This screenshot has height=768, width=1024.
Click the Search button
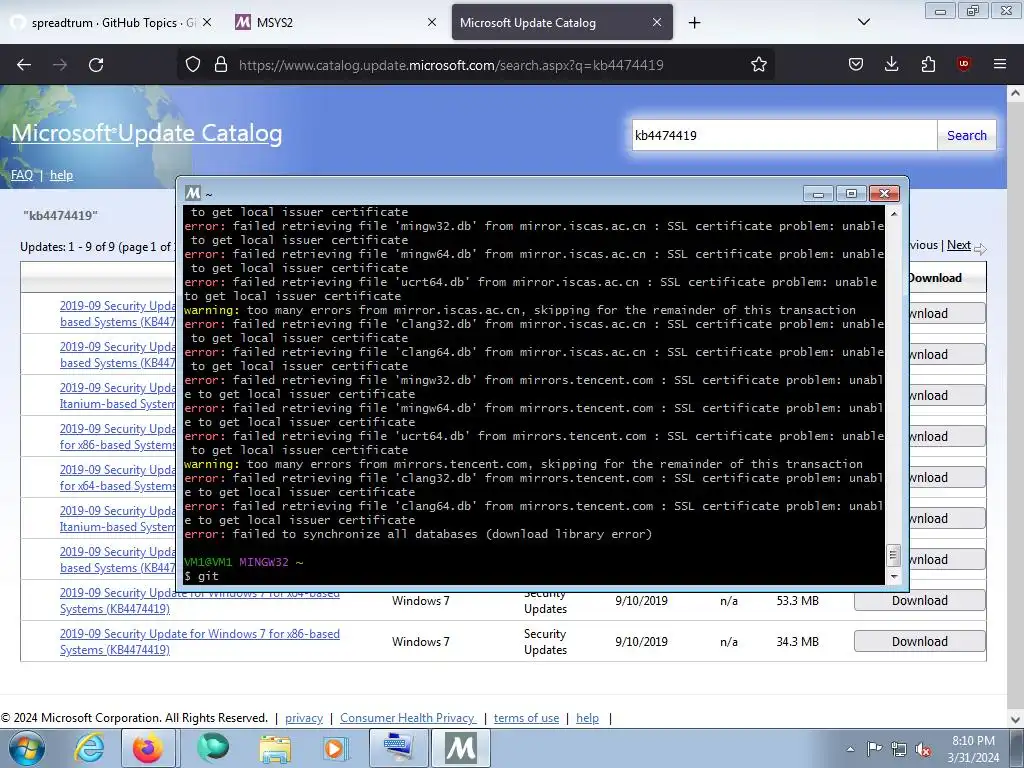[967, 135]
